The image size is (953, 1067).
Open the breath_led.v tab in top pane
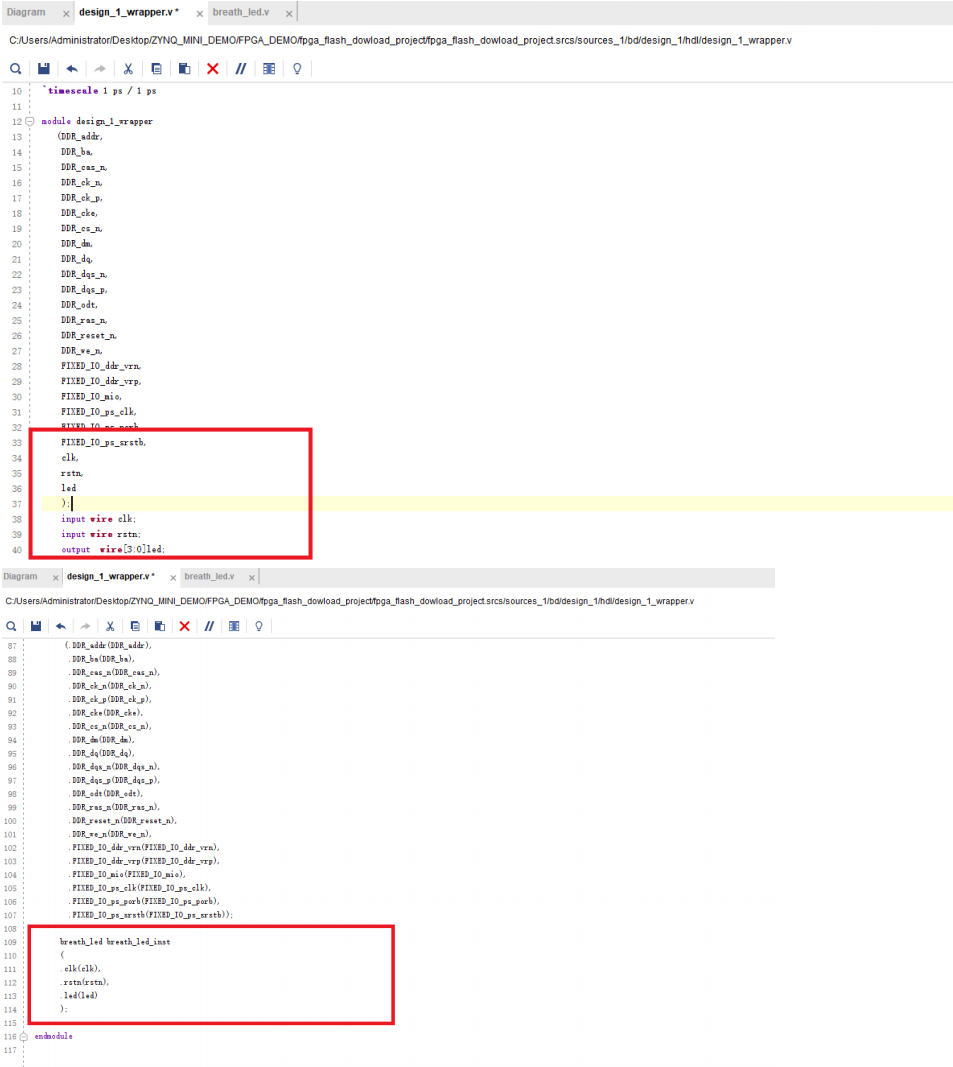(x=240, y=12)
